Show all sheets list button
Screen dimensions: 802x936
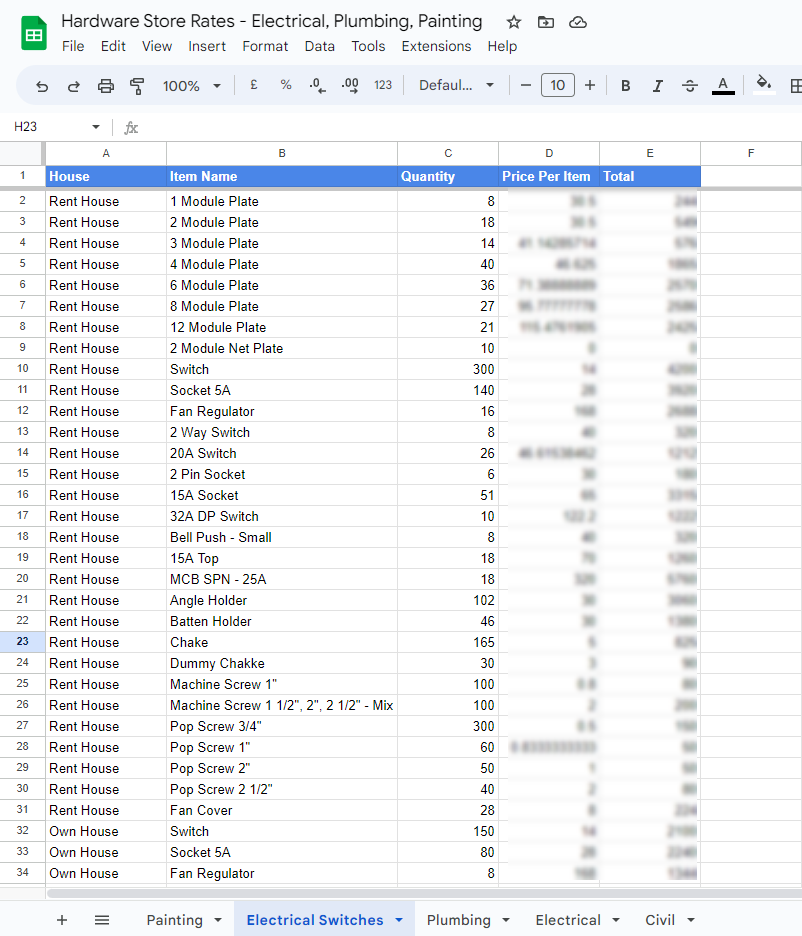point(102,920)
